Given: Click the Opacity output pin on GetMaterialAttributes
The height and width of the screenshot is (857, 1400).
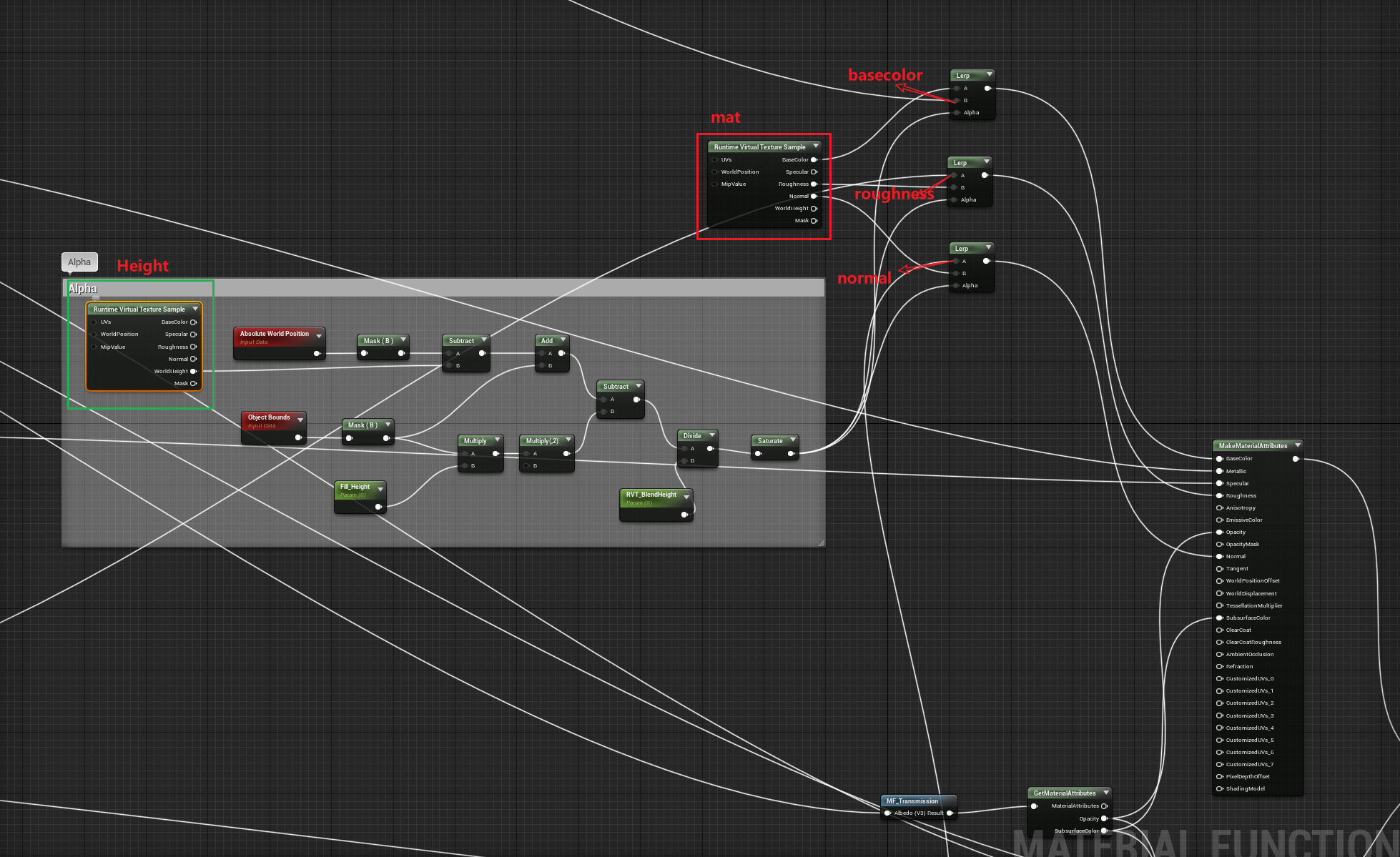Looking at the screenshot, I should 1105,818.
